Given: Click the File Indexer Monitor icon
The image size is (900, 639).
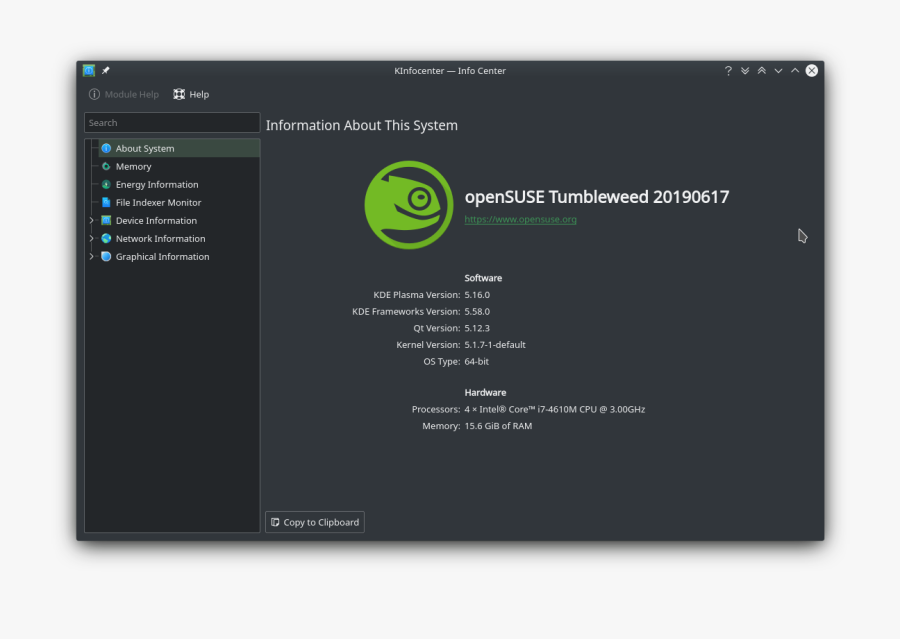Looking at the screenshot, I should pyautogui.click(x=106, y=202).
